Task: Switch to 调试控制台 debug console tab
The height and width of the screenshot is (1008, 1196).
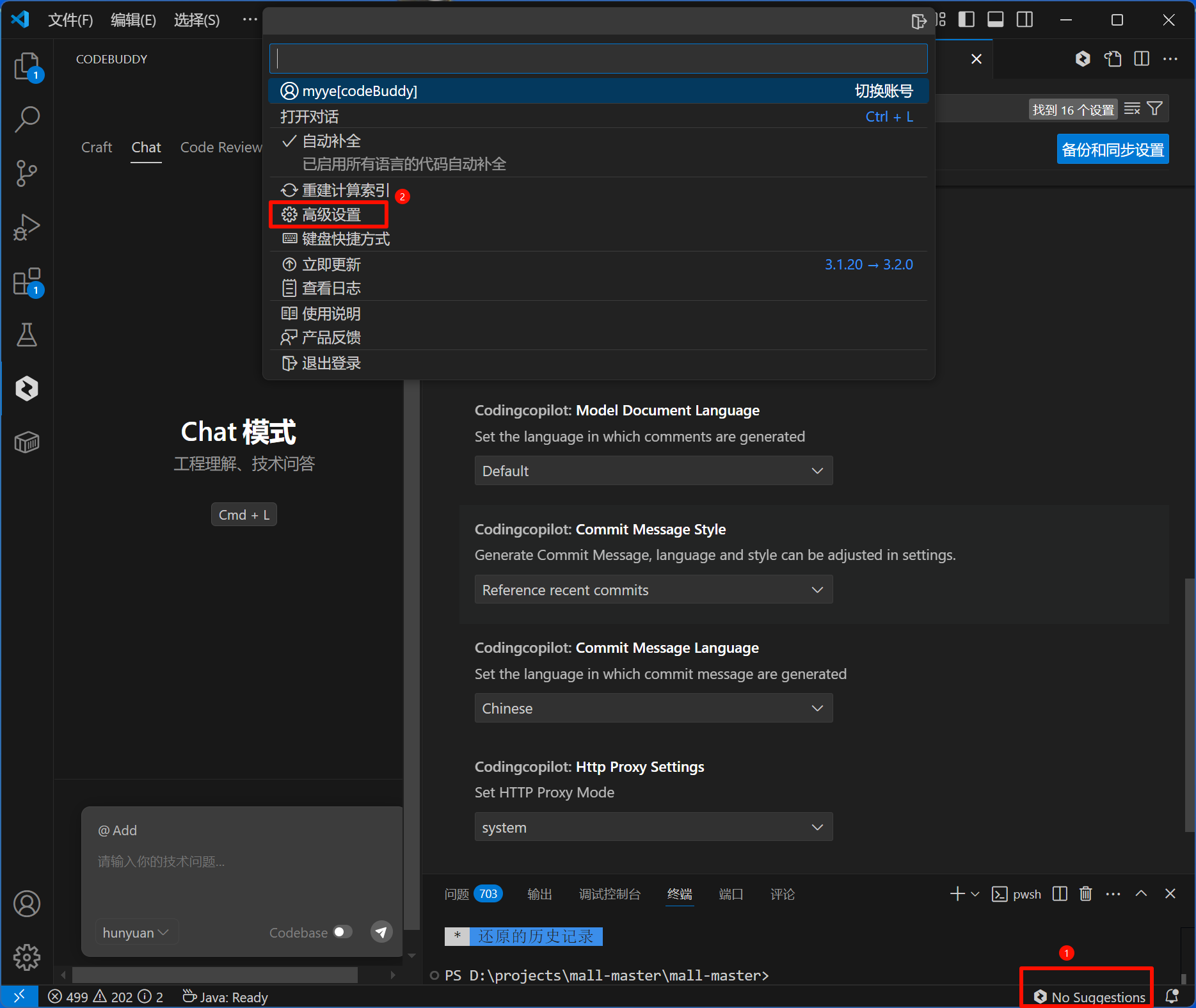Action: click(x=609, y=894)
